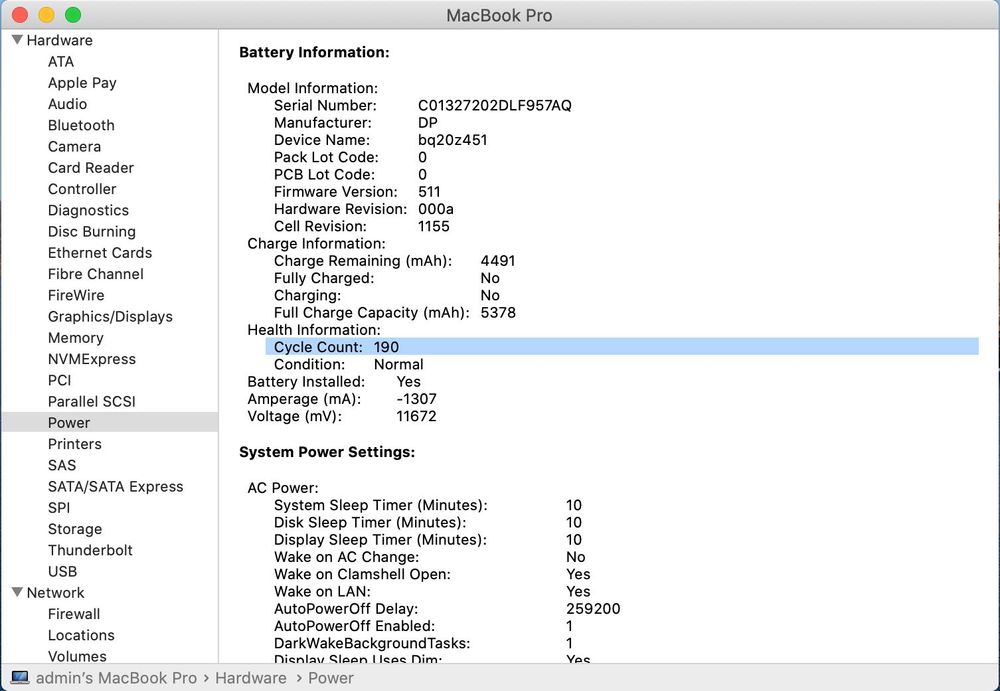
Task: Click admin's MacBook Pro in path bar
Action: click(116, 678)
